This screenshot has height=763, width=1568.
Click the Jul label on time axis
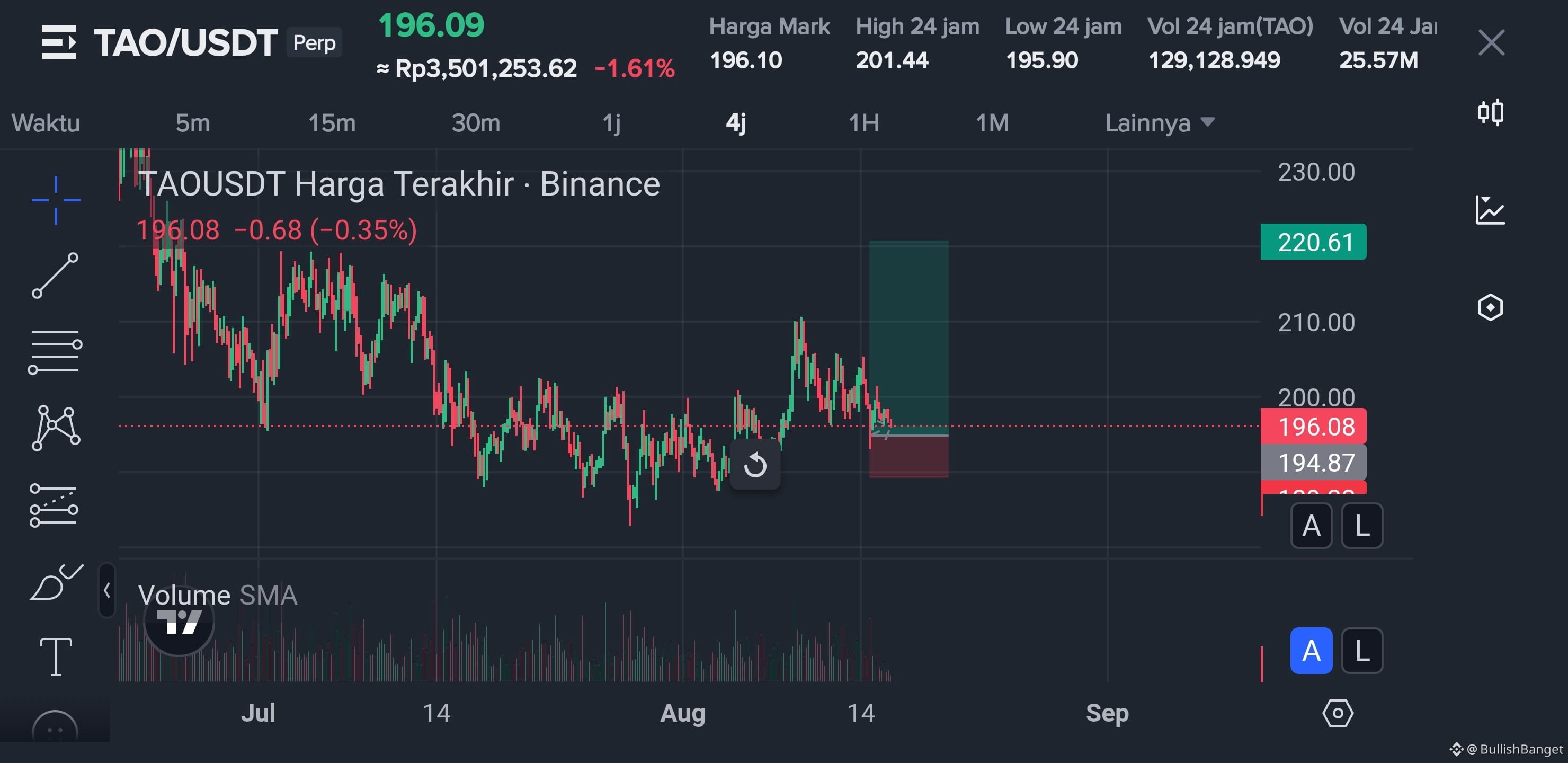tap(258, 713)
